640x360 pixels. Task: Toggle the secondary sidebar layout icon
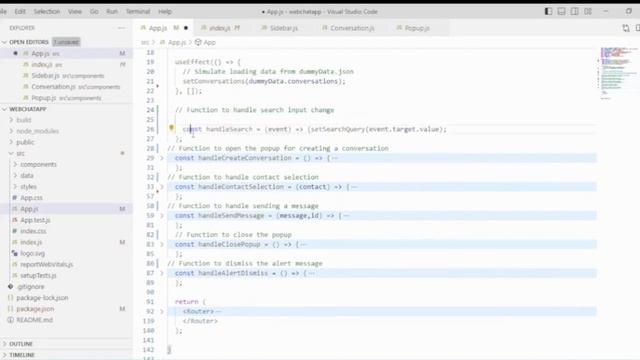tap(574, 11)
